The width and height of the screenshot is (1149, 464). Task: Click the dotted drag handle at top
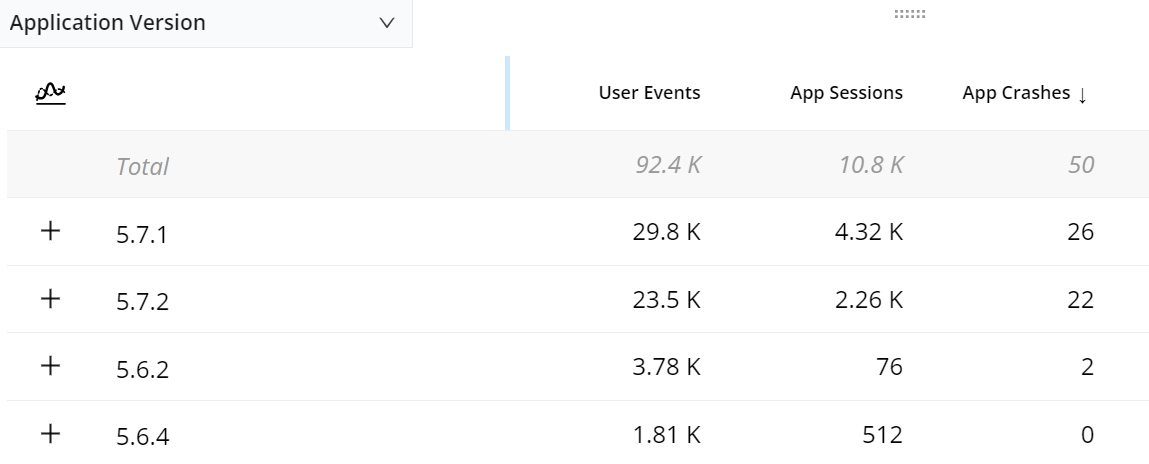click(909, 14)
